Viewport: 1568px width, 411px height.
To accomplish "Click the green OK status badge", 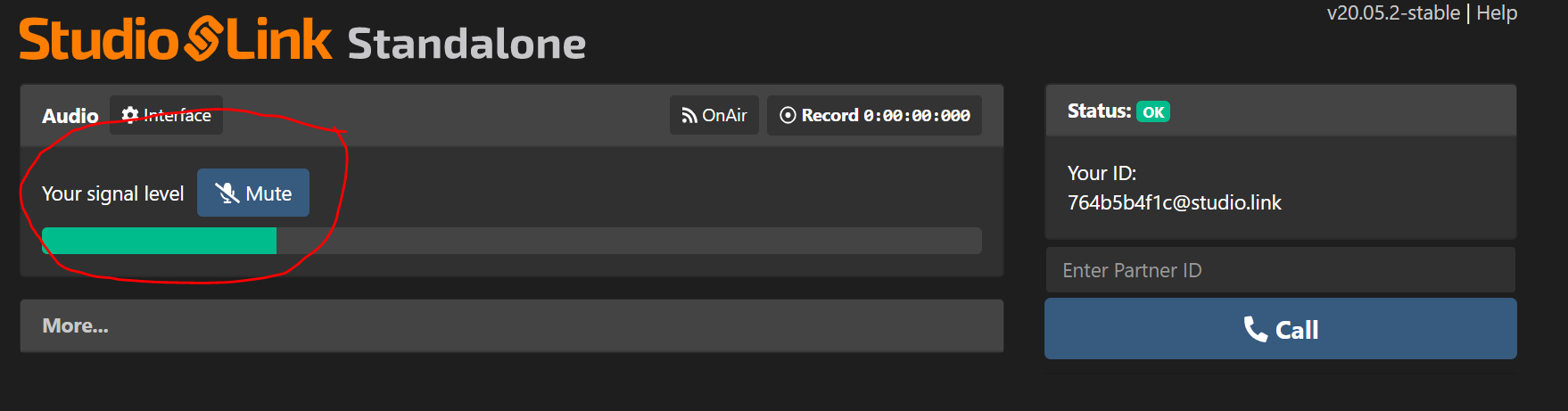I will click(x=1153, y=111).
